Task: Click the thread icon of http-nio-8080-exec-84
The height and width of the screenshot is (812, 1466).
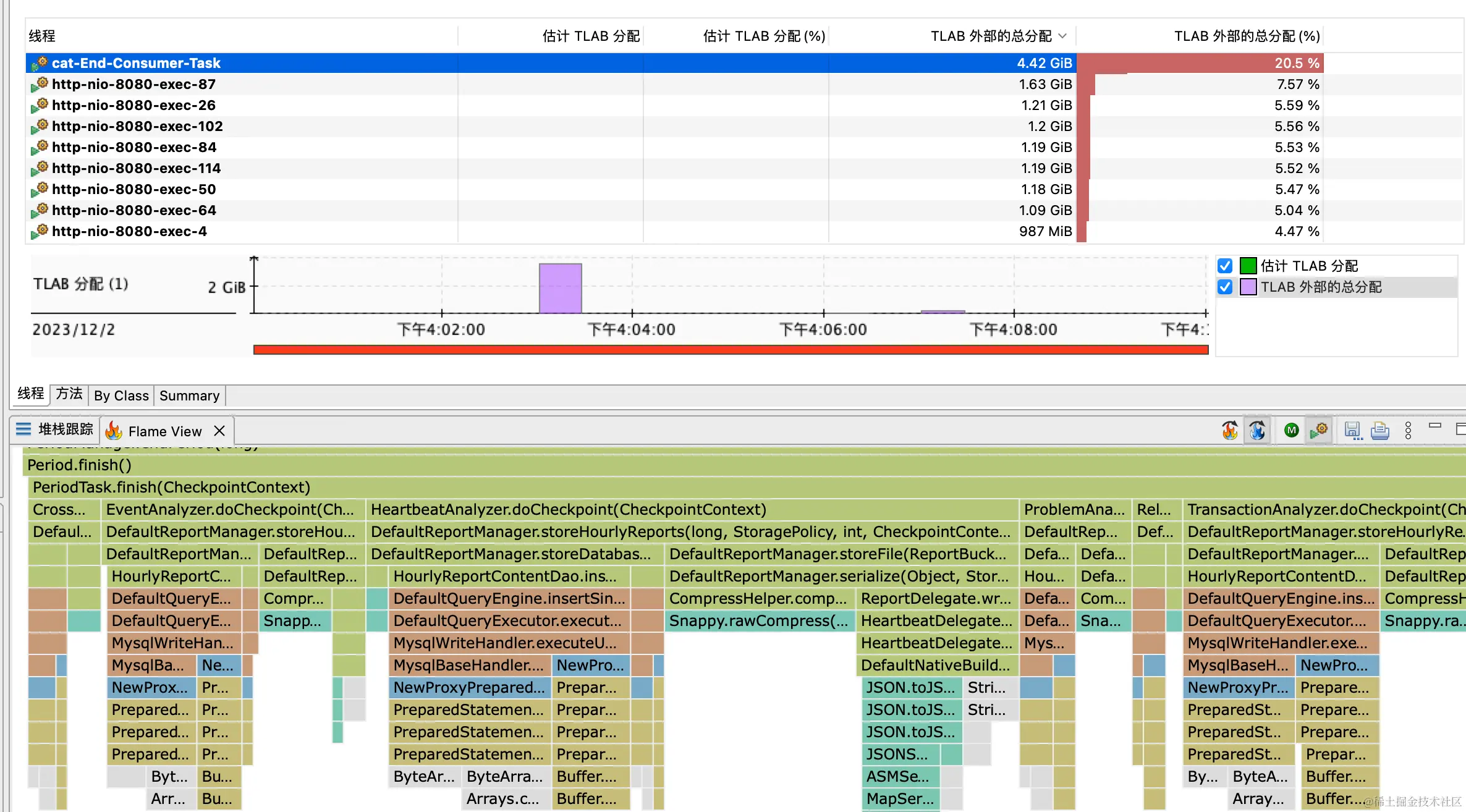Action: click(40, 147)
